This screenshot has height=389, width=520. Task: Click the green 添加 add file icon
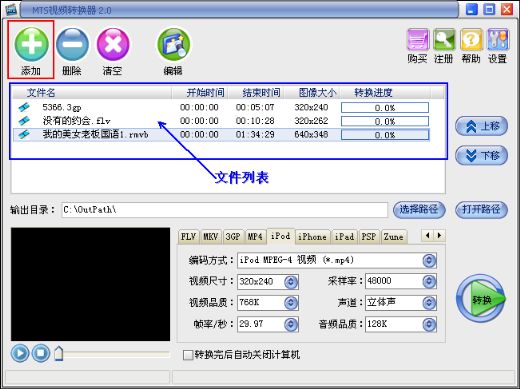(31, 45)
